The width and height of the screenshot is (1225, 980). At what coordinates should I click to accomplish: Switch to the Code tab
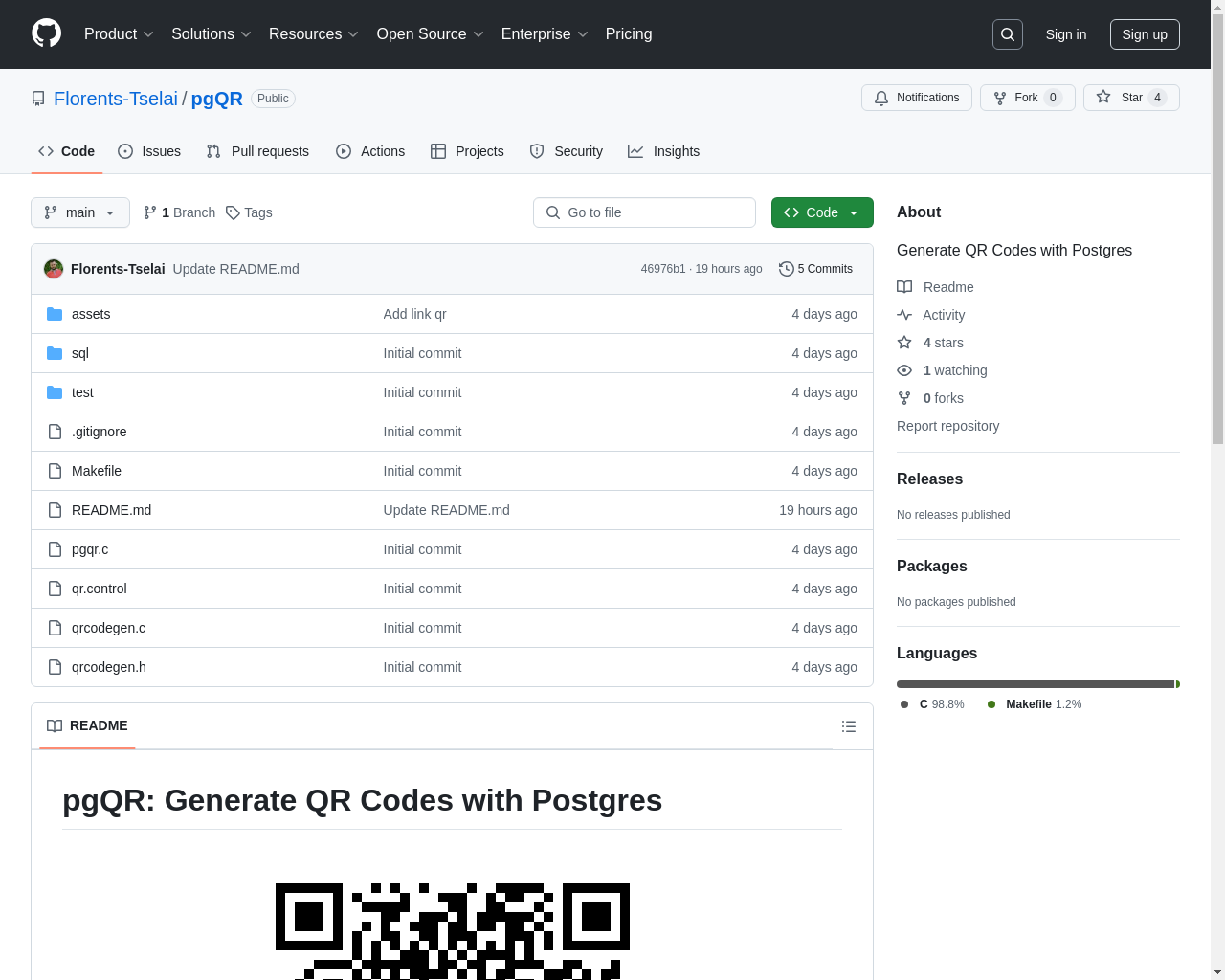67,151
